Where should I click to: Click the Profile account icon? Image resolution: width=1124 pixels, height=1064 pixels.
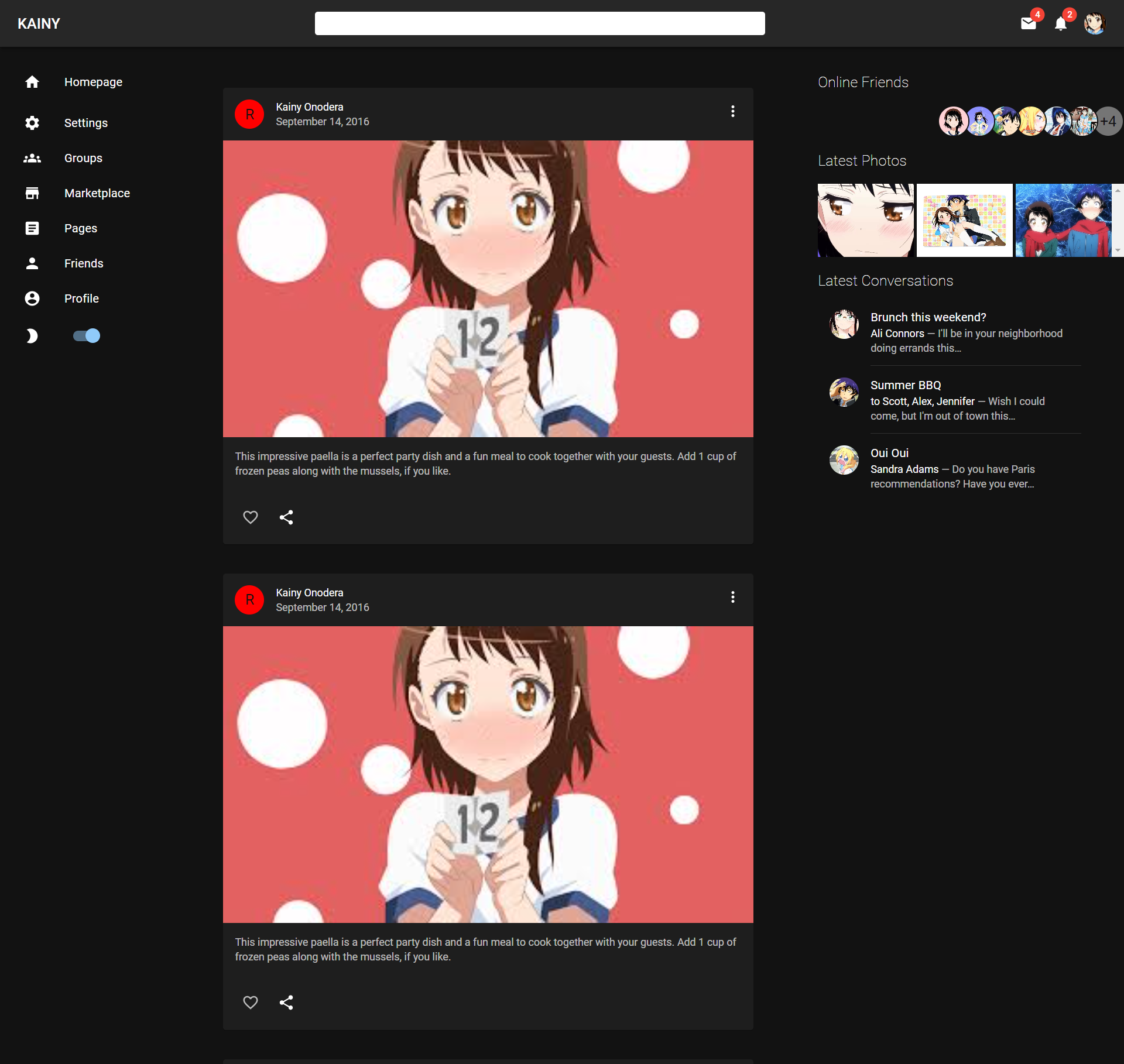click(x=32, y=298)
